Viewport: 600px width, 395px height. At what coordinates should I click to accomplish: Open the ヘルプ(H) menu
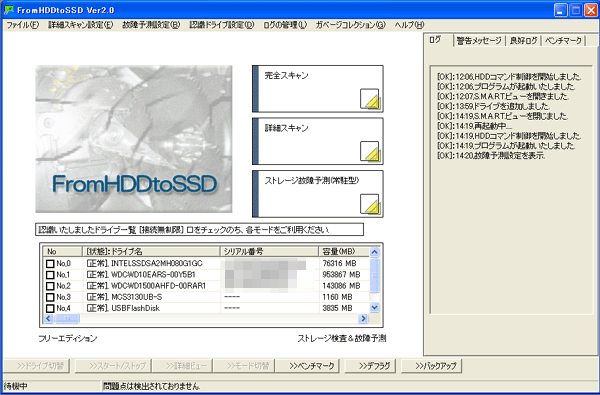pos(409,25)
